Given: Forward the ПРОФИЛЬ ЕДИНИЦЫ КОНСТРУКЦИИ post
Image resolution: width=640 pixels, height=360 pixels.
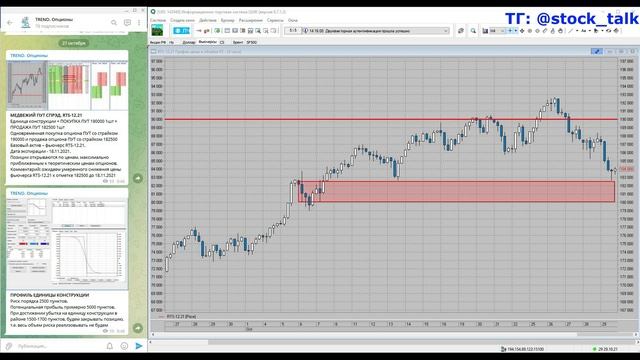Looking at the screenshot, I should point(138,328).
